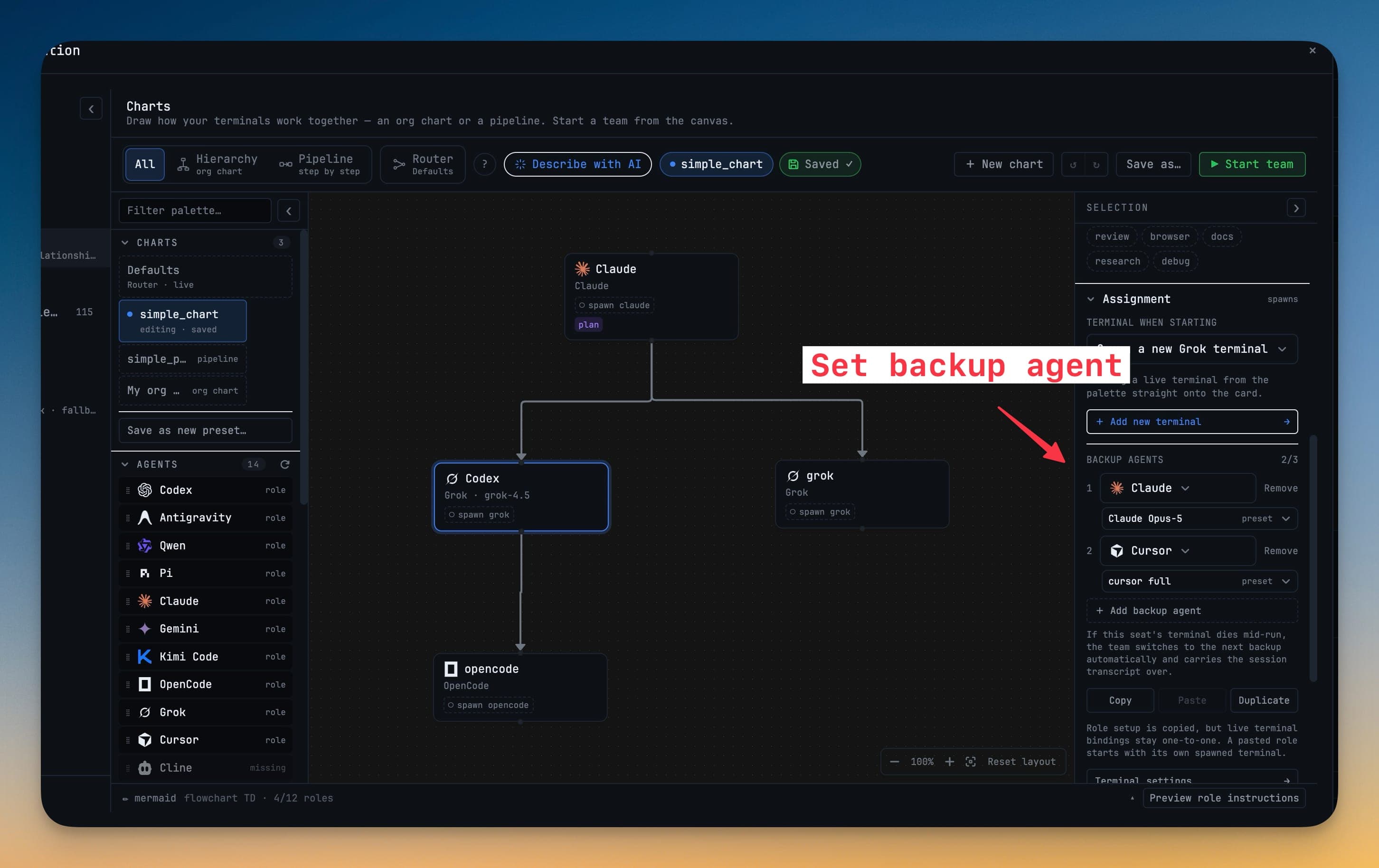Click the icon on the grok canvas node
Image resolution: width=1379 pixels, height=868 pixels.
[793, 476]
